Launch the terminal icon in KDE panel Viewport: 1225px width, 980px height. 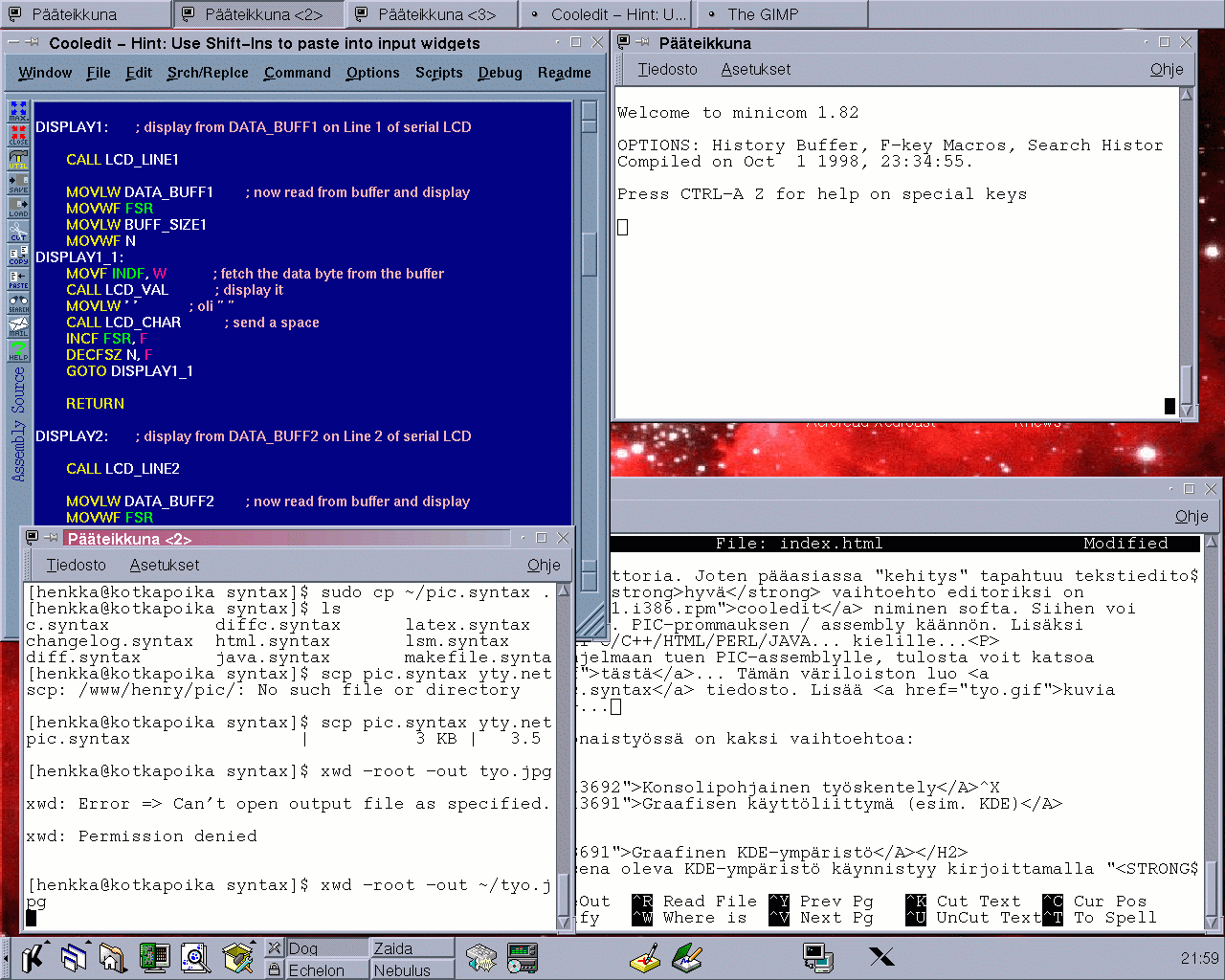point(818,958)
